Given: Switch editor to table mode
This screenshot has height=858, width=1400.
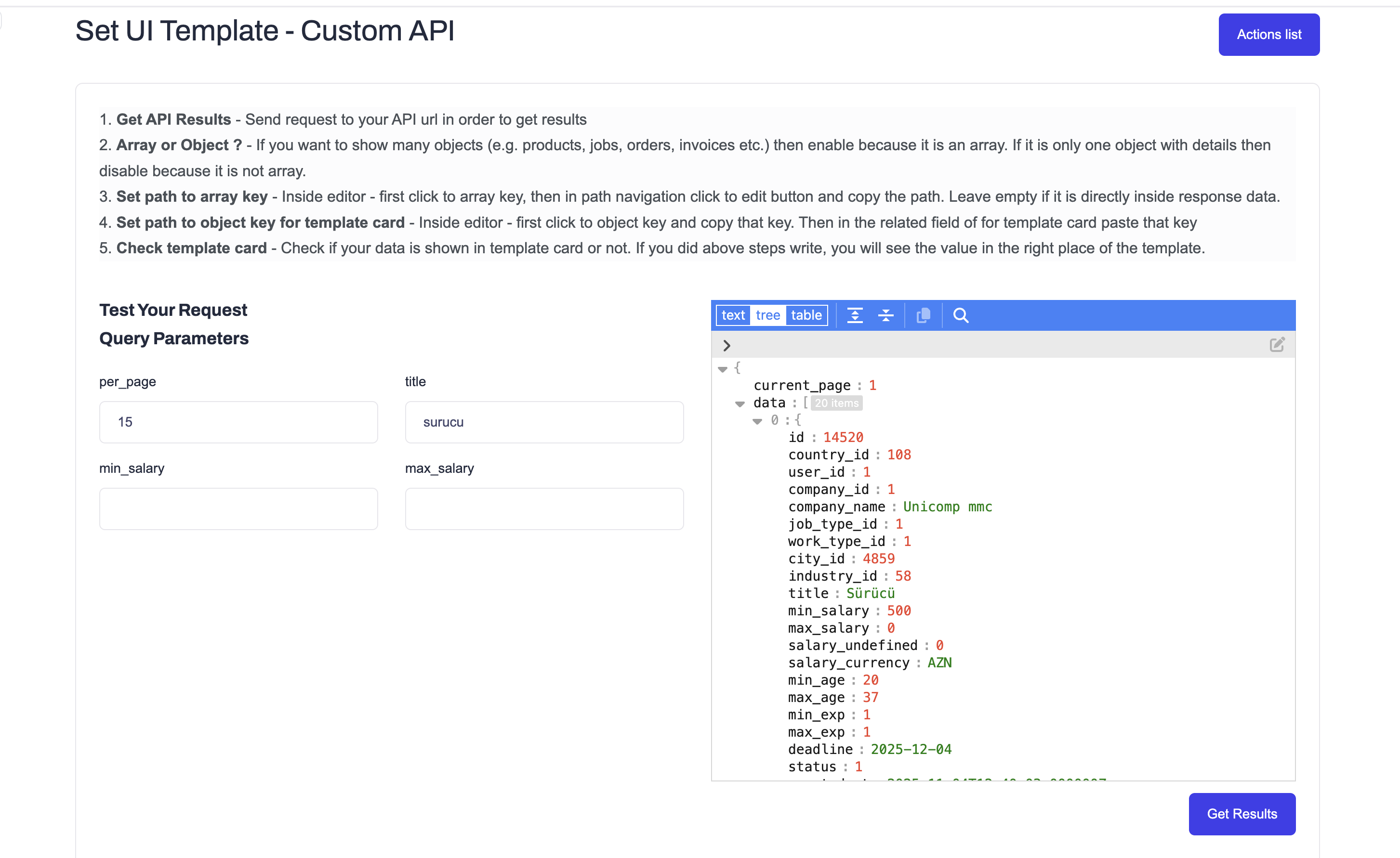Looking at the screenshot, I should (x=806, y=315).
